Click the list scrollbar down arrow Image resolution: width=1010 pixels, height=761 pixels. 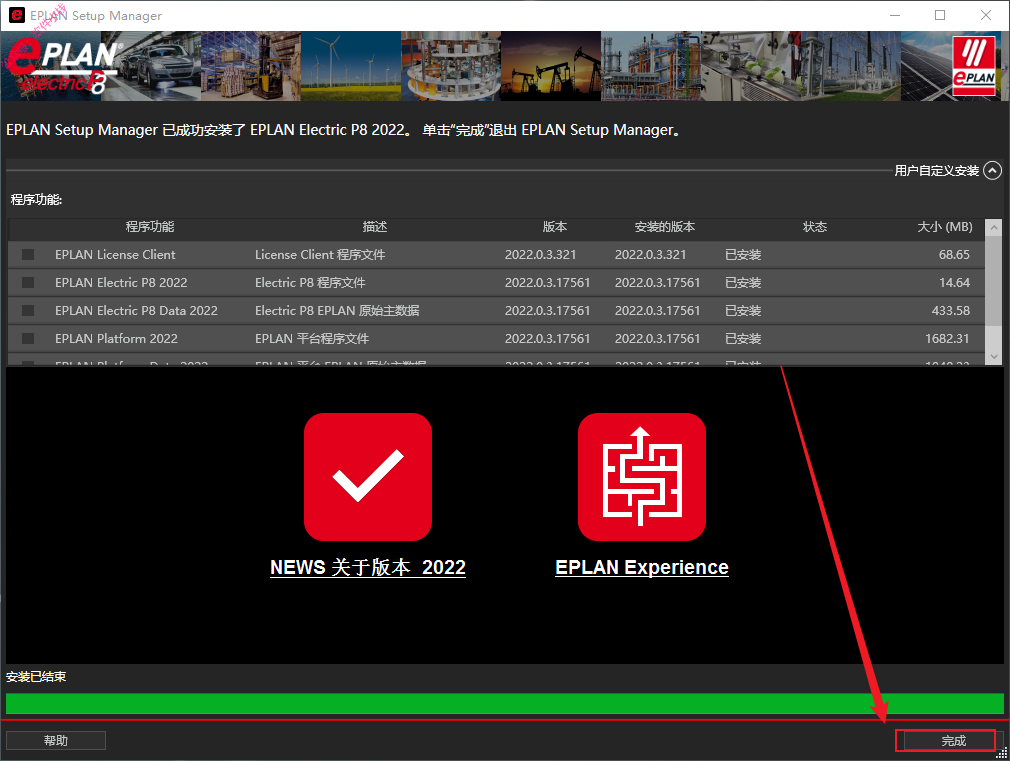[x=994, y=356]
